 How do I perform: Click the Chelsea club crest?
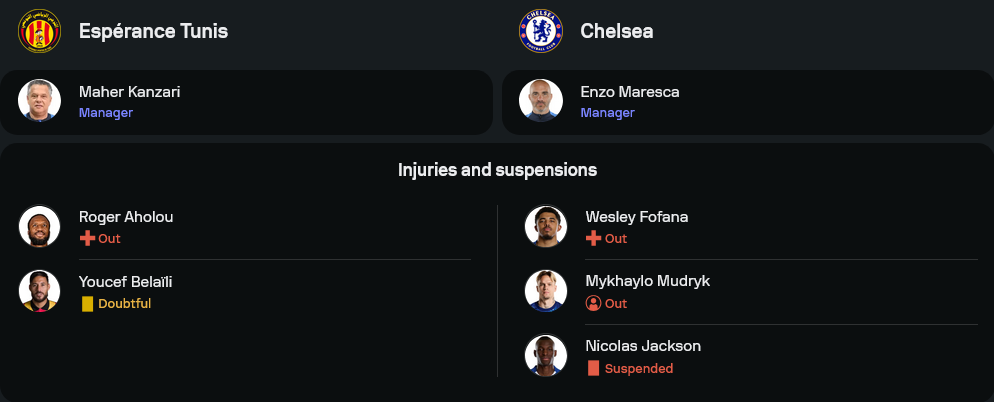point(540,31)
